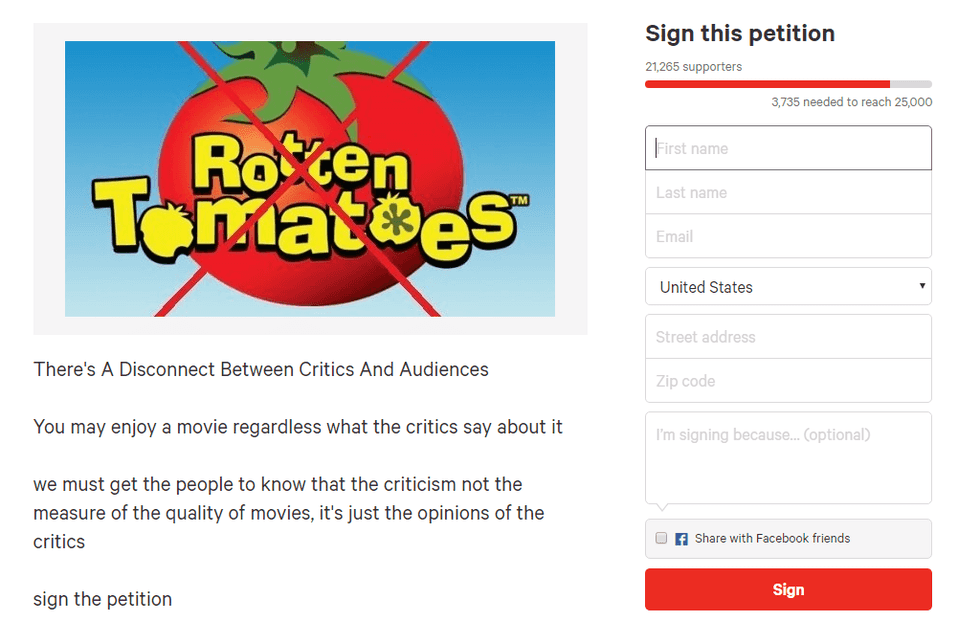Select the Email input box

pyautogui.click(x=788, y=237)
